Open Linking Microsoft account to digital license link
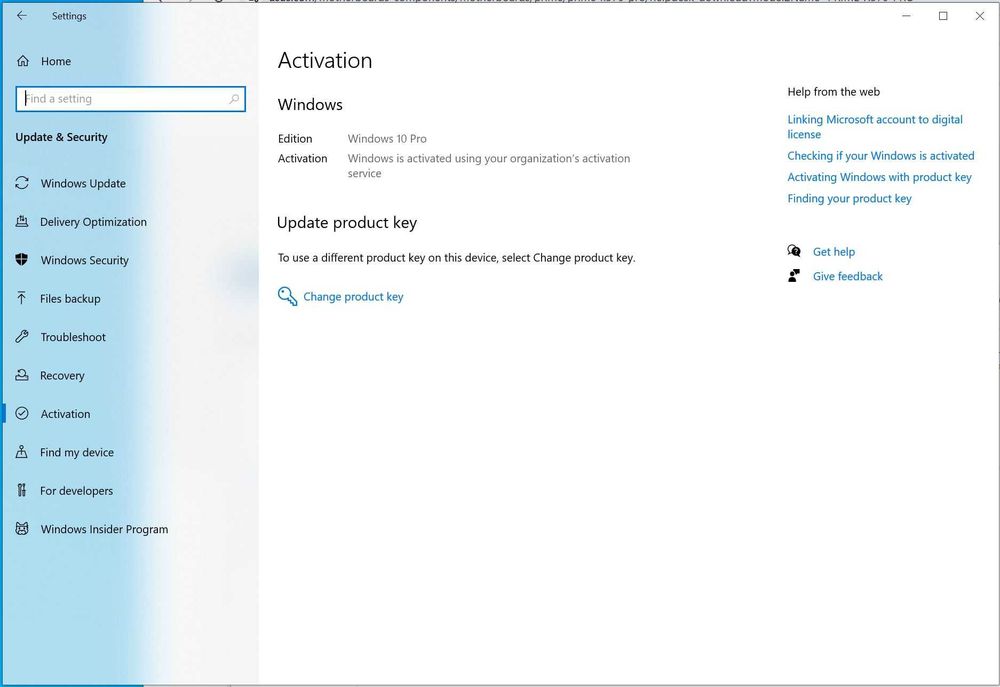Viewport: 1000px width, 687px height. pos(874,126)
